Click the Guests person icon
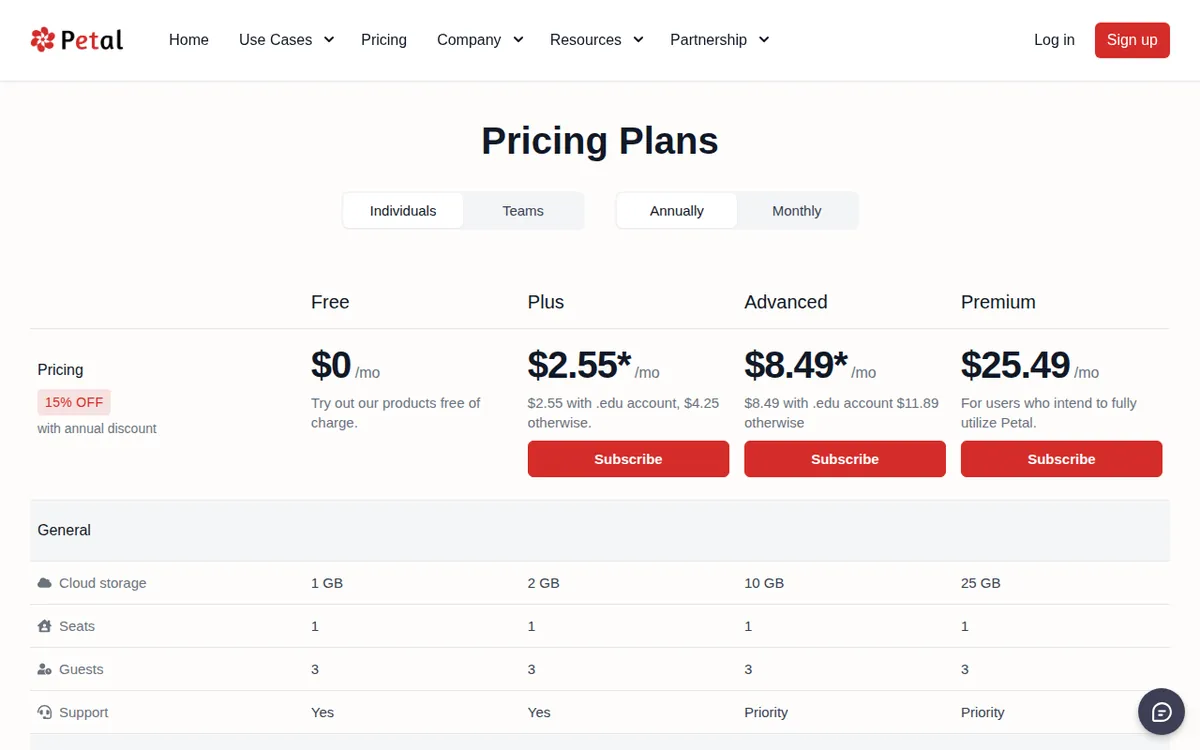Viewport: 1200px width, 750px height. [44, 669]
